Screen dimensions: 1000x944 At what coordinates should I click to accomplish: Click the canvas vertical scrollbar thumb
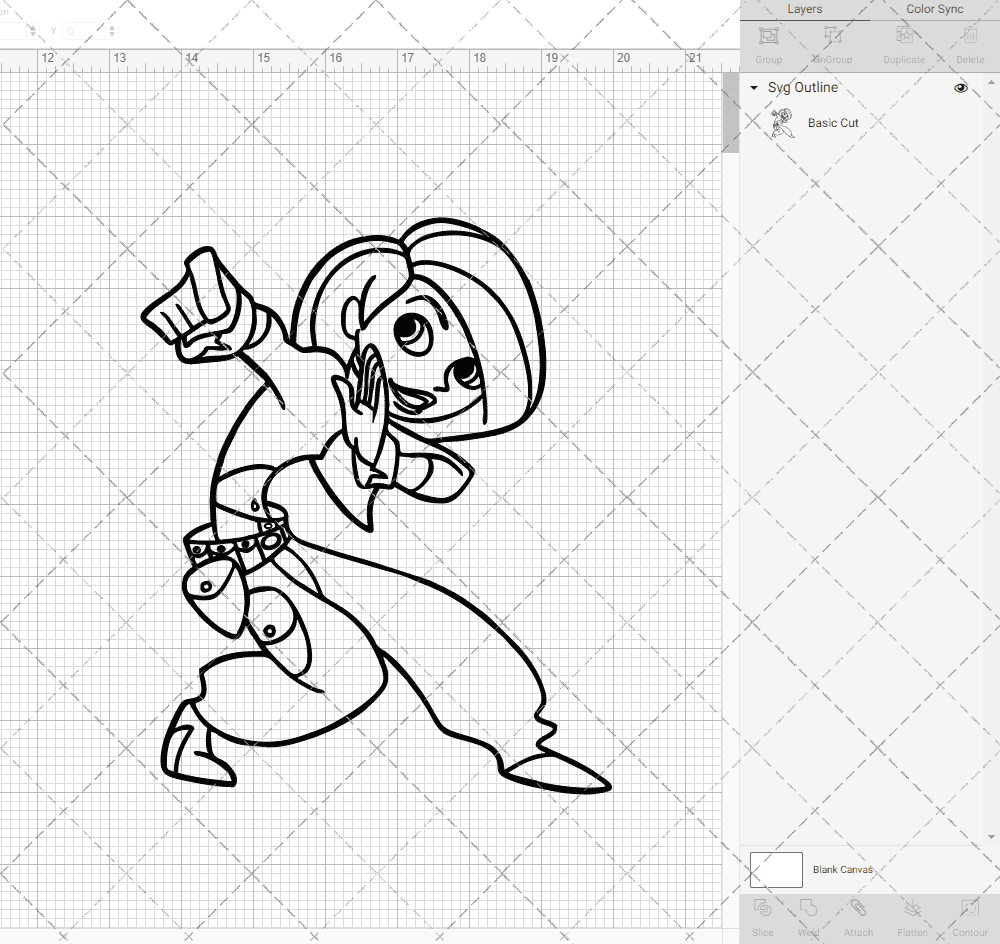tap(730, 112)
